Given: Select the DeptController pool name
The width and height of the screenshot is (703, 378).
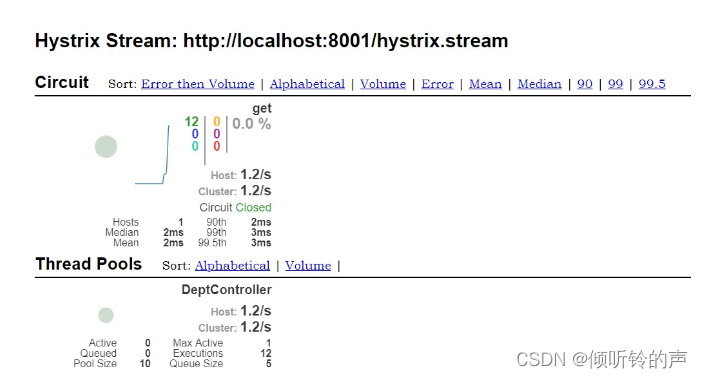Looking at the screenshot, I should click(226, 290).
